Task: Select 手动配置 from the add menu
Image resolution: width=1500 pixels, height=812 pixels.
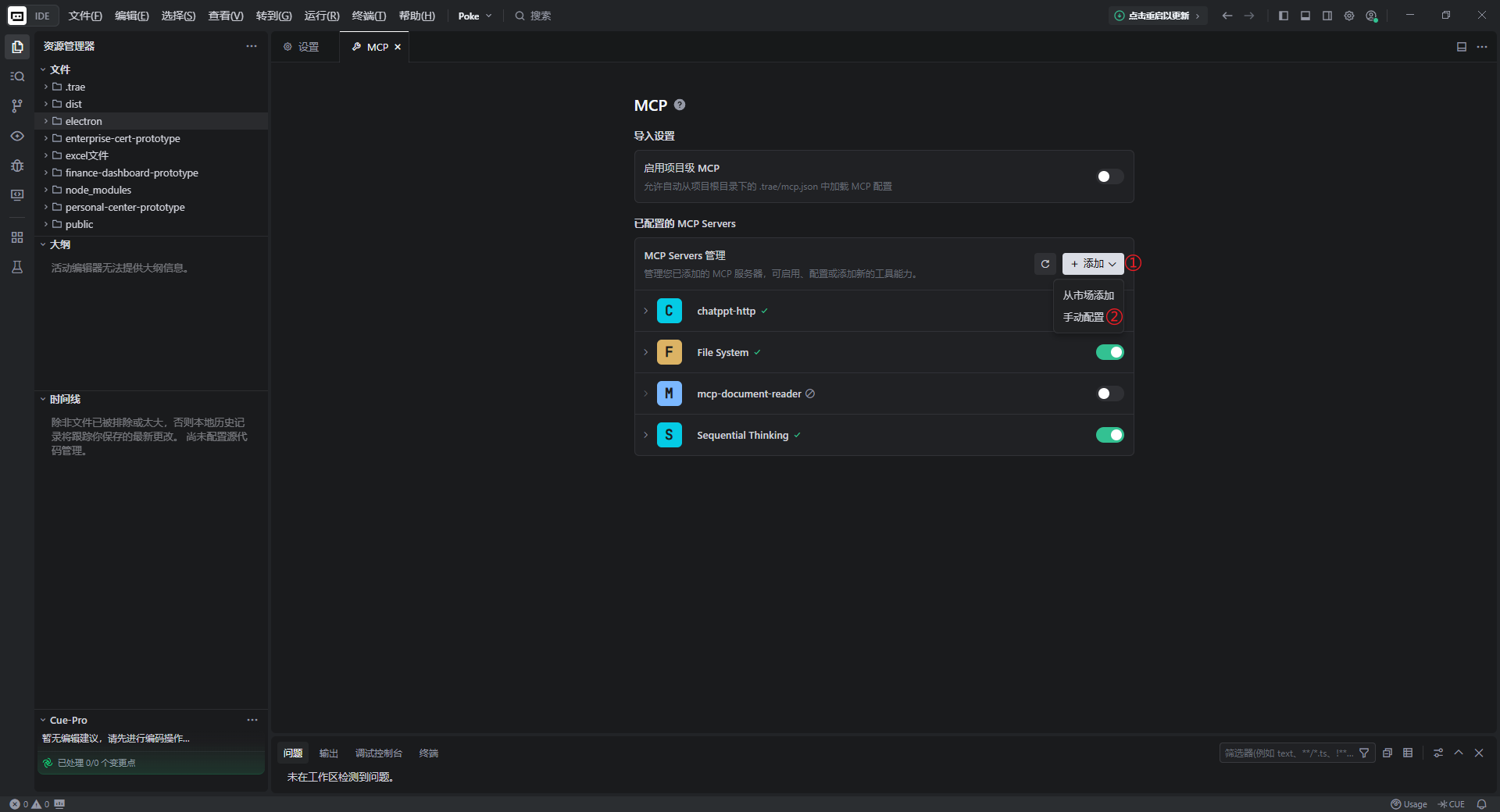Action: 1084,317
